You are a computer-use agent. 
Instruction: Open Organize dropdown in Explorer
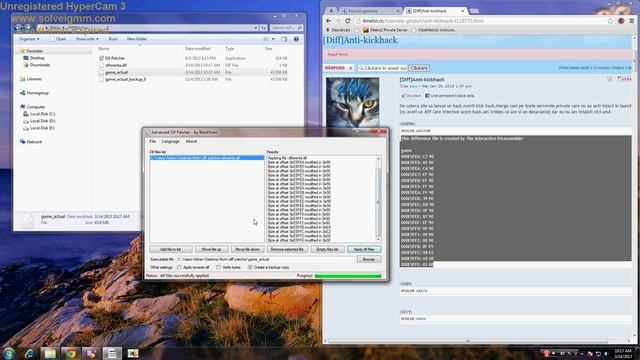pyautogui.click(x=29, y=39)
